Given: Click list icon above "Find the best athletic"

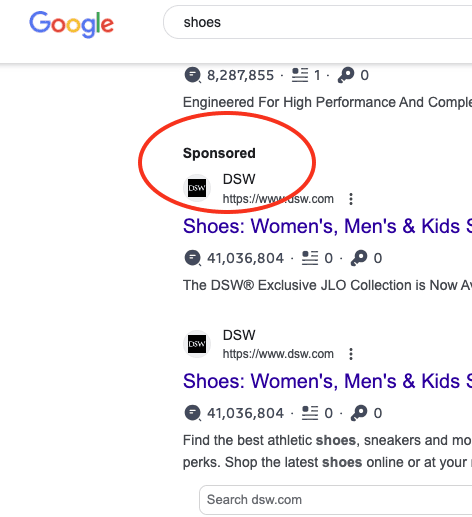Looking at the screenshot, I should (x=310, y=413).
